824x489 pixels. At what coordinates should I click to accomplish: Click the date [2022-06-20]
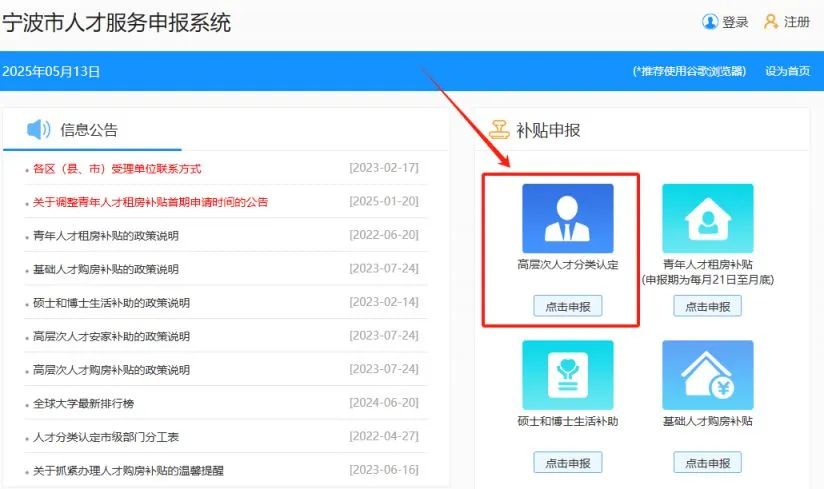(x=384, y=235)
